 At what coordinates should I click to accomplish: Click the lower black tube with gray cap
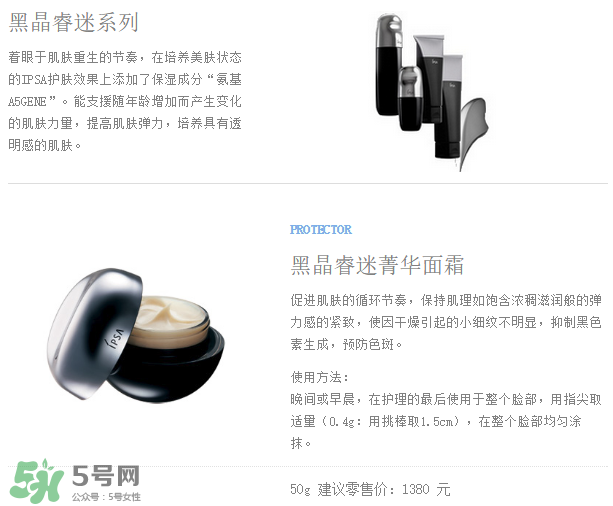click(448, 106)
